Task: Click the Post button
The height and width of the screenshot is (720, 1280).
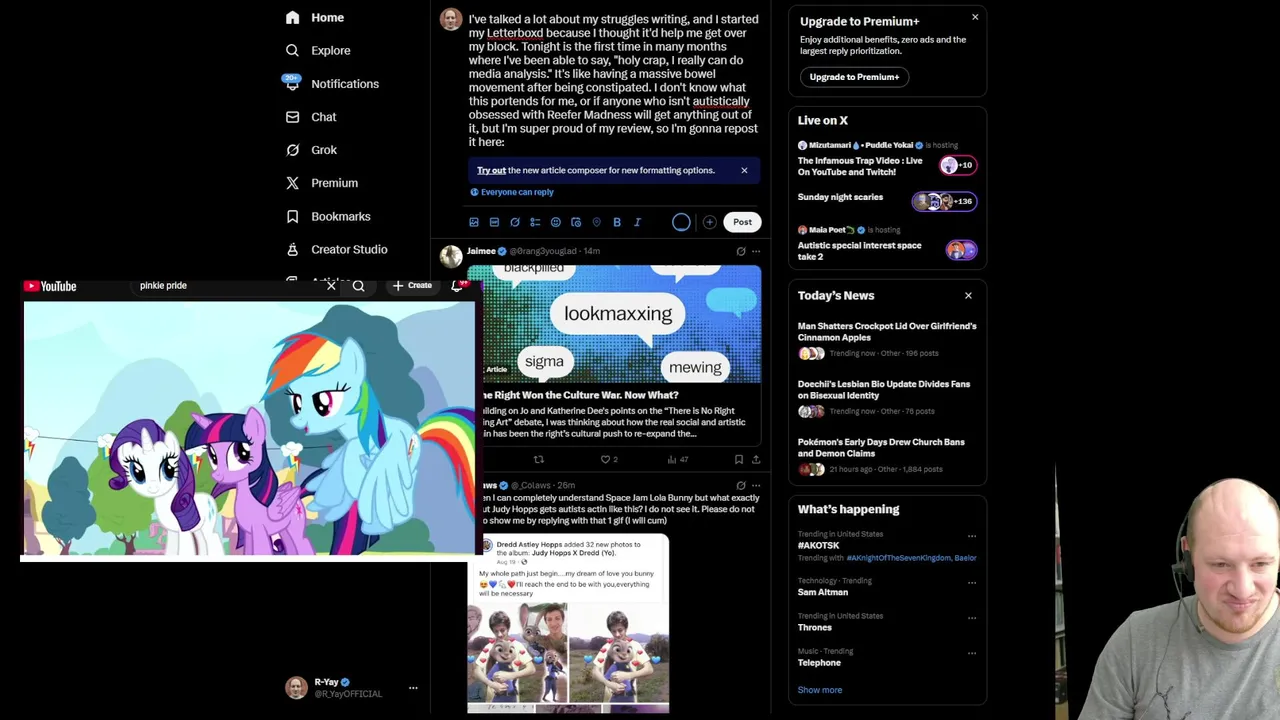Action: pos(742,222)
